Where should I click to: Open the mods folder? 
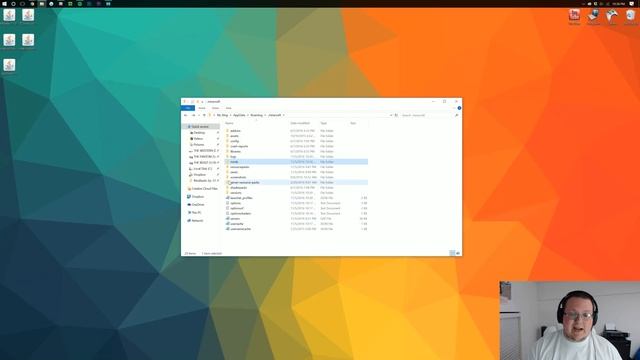tap(297, 162)
